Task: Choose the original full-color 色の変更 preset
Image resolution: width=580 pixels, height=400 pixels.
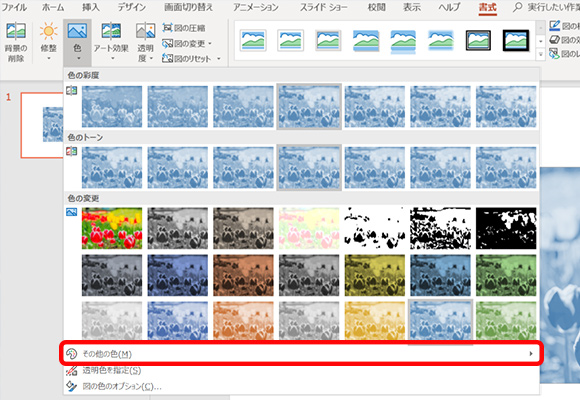Action: [x=112, y=228]
